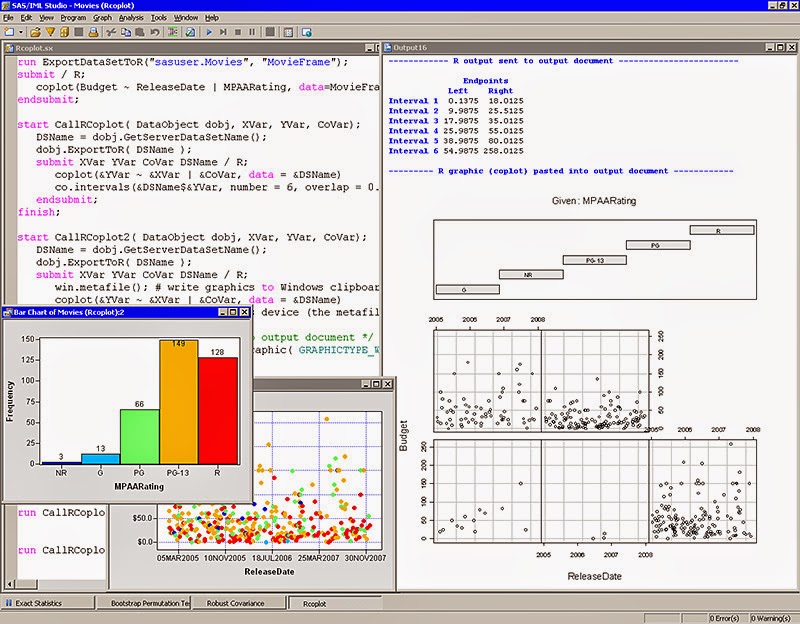Click the check program syntax icon
Image resolution: width=800 pixels, height=624 pixels.
pos(190,32)
